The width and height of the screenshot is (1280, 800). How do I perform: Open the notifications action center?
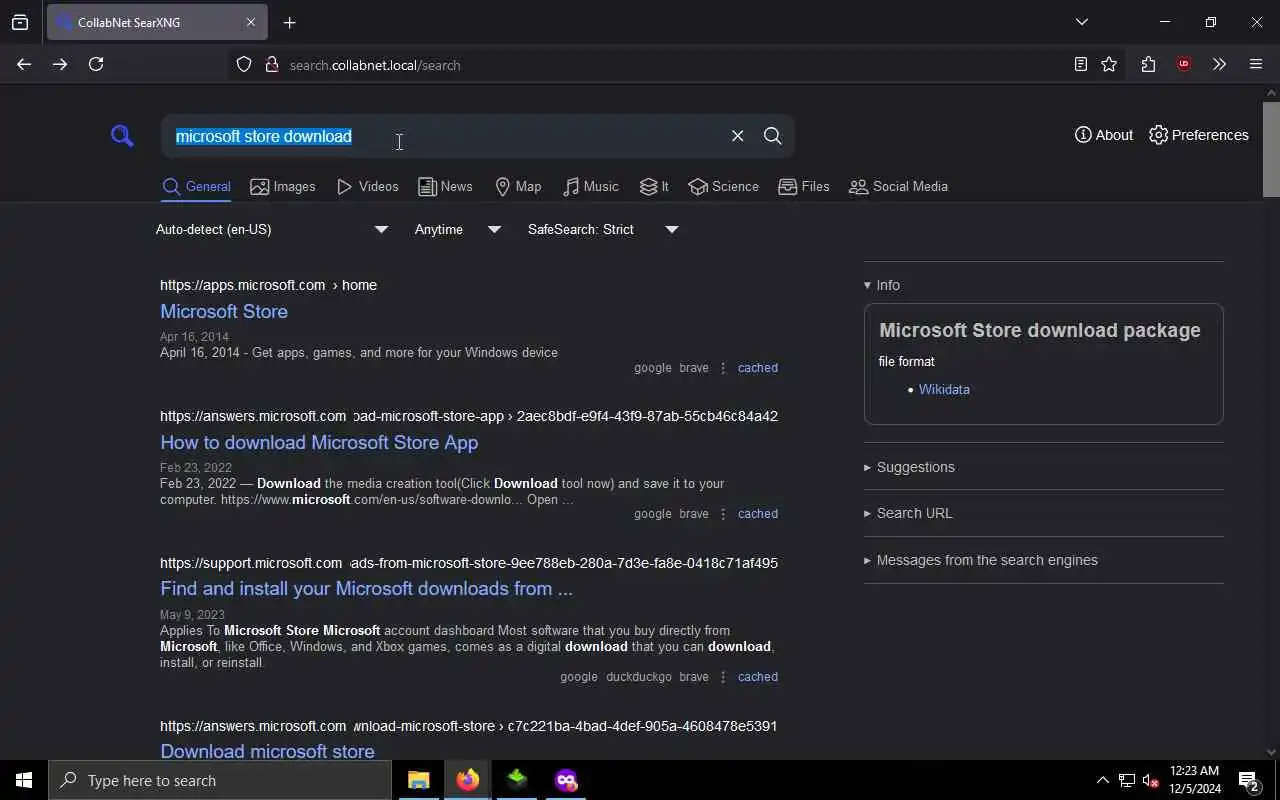click(1249, 781)
